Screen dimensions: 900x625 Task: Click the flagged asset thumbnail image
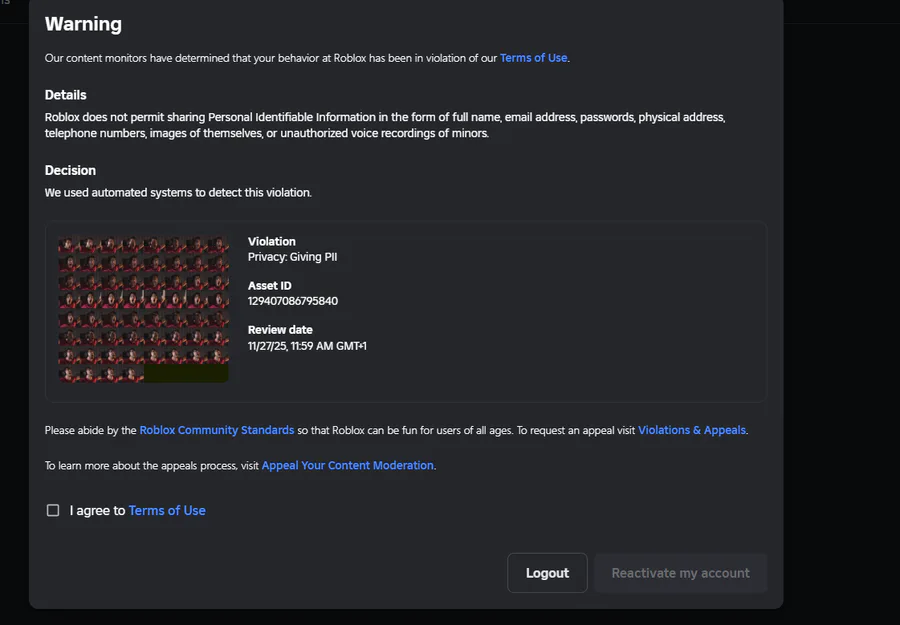coord(143,309)
